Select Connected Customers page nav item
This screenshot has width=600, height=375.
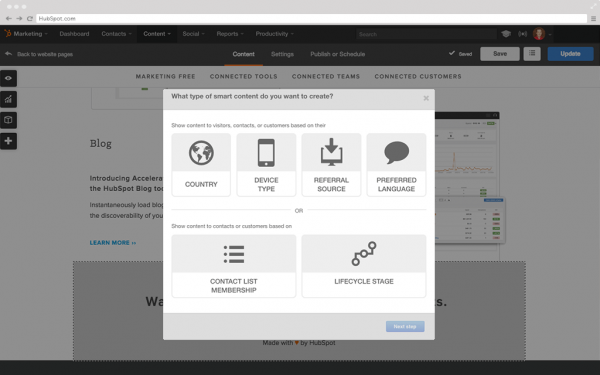[x=418, y=77]
